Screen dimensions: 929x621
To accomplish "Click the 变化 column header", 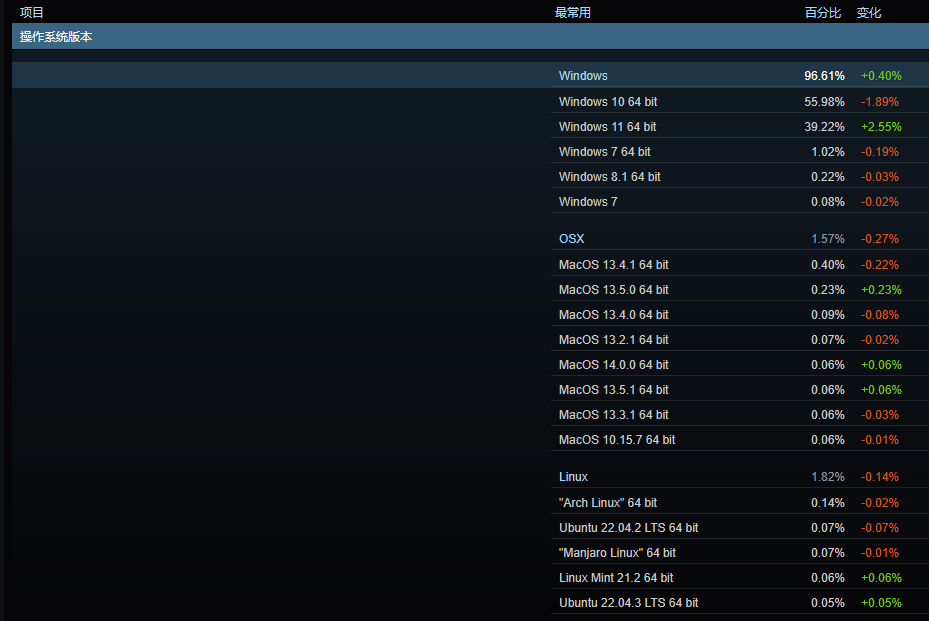I will coord(869,12).
